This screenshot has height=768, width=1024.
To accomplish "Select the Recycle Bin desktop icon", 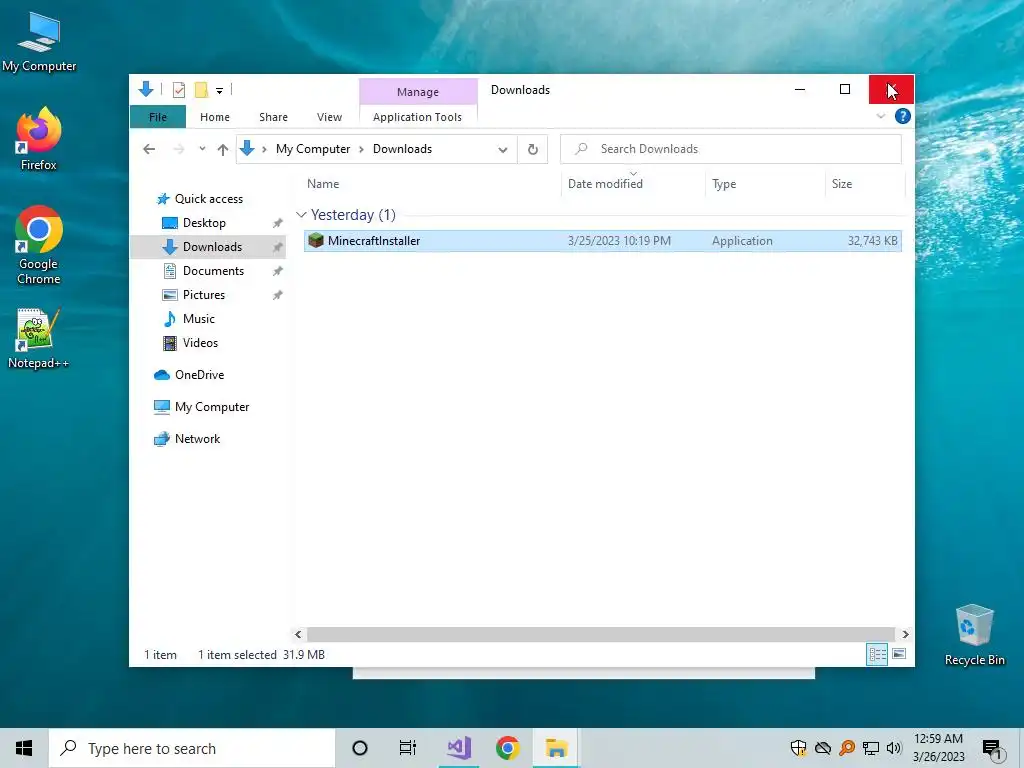I will [x=974, y=635].
